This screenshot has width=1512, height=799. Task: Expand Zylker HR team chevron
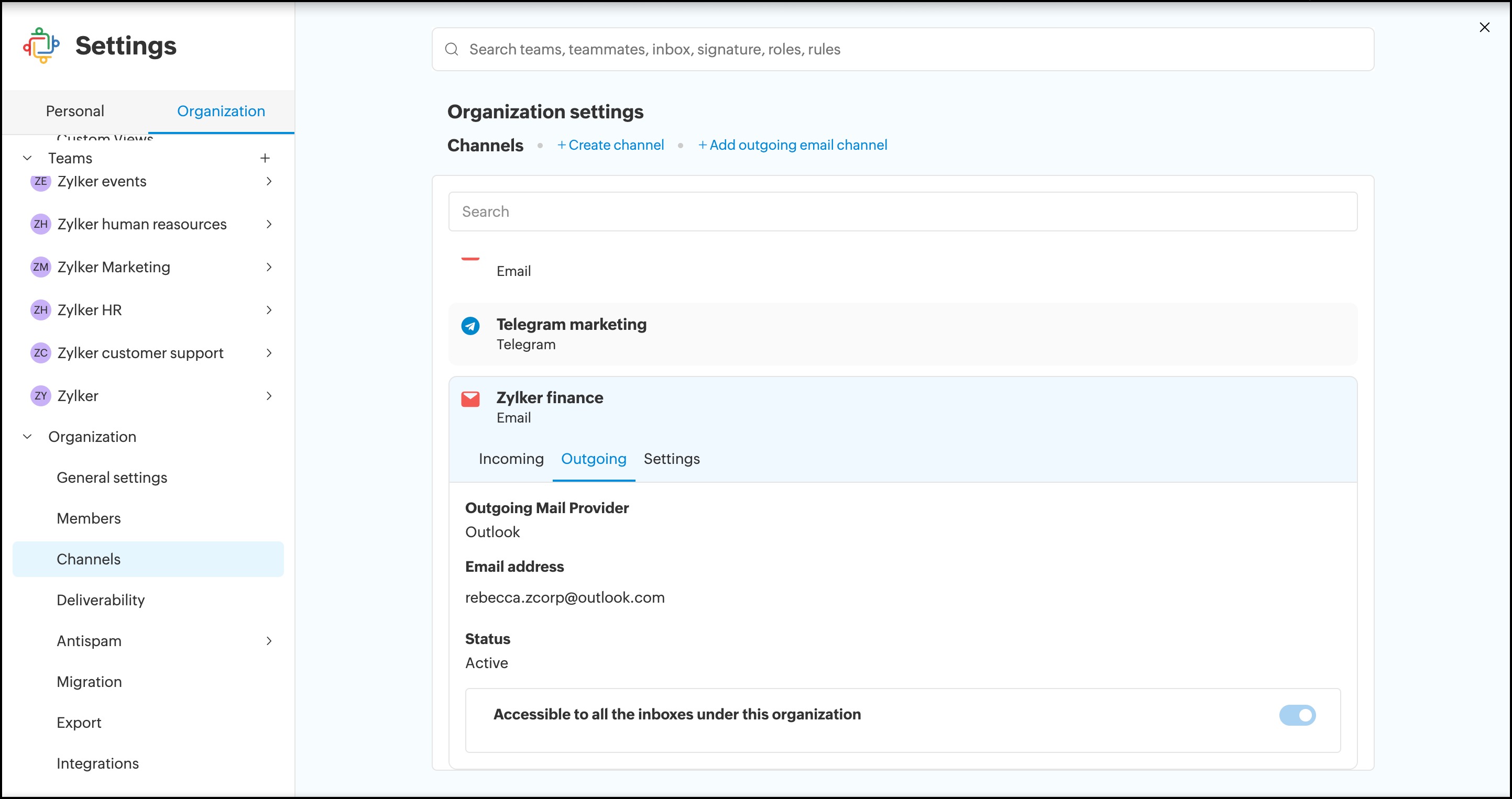[269, 310]
